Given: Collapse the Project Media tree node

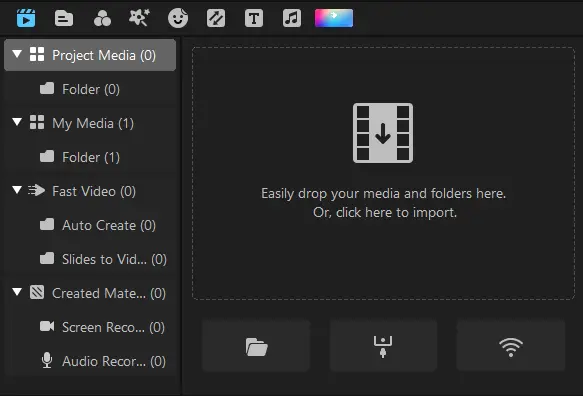Looking at the screenshot, I should (17, 54).
